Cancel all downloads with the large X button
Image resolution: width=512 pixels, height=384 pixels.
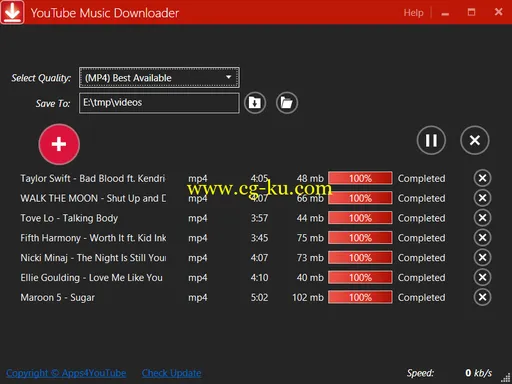[475, 140]
